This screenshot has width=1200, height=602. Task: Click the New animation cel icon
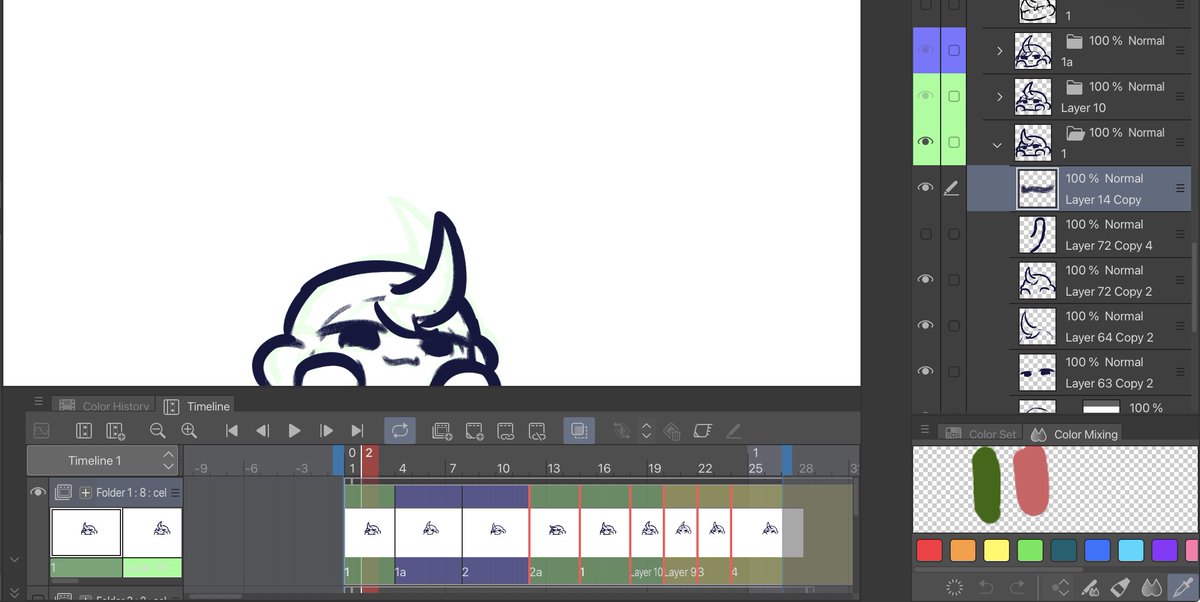pyautogui.click(x=474, y=431)
